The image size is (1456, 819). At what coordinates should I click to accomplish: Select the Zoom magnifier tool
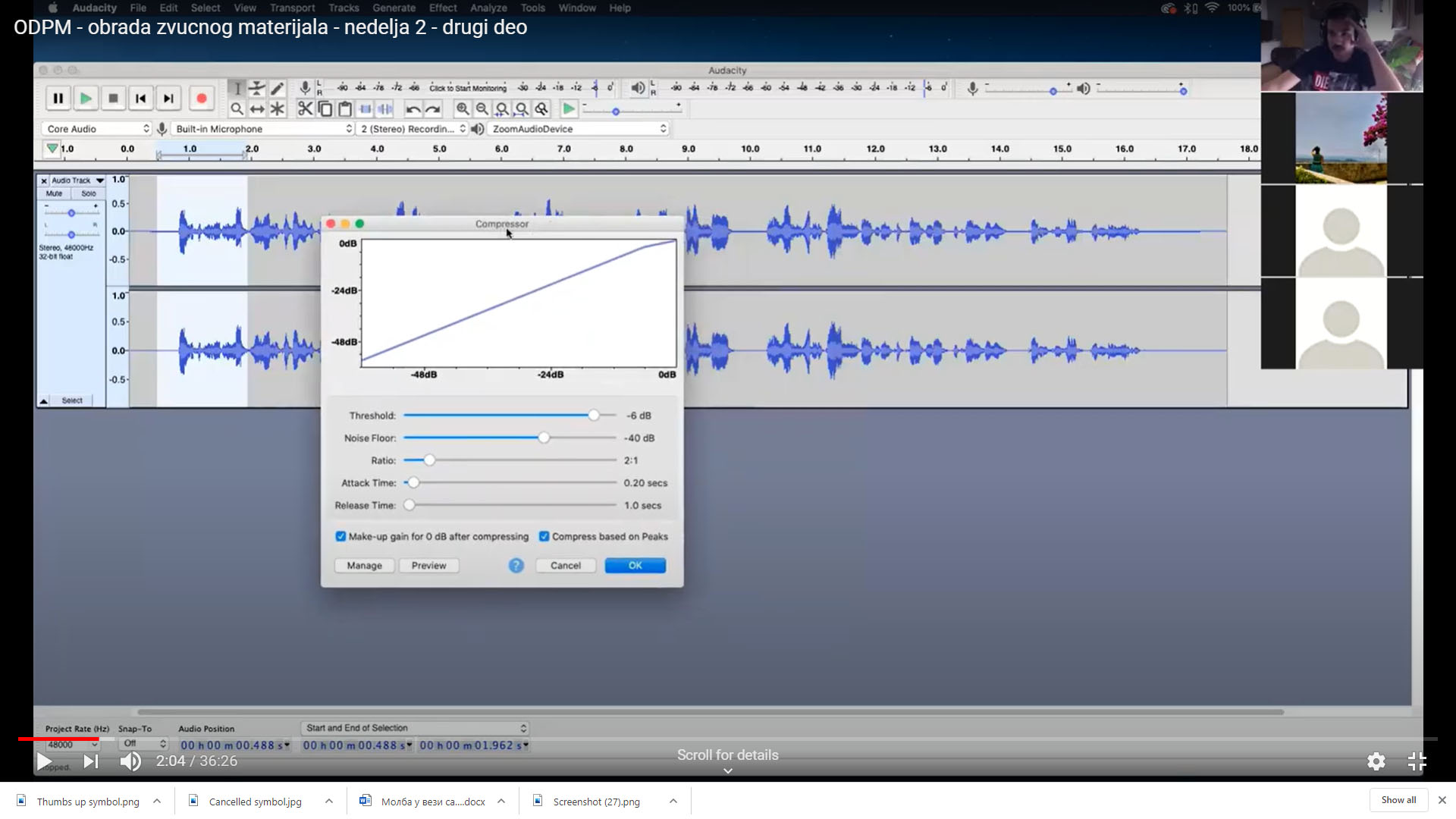click(237, 109)
